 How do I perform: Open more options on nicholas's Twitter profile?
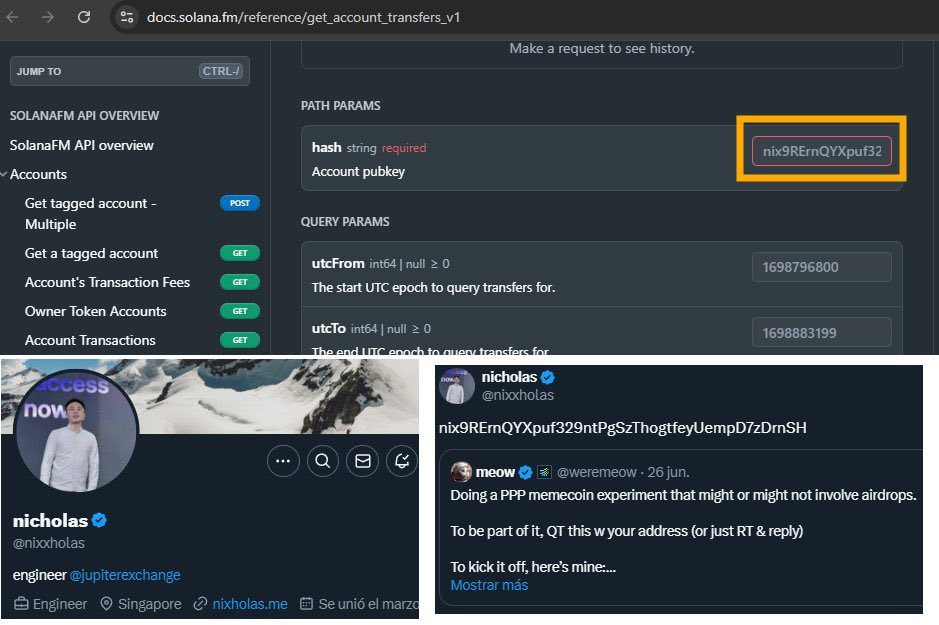(283, 461)
